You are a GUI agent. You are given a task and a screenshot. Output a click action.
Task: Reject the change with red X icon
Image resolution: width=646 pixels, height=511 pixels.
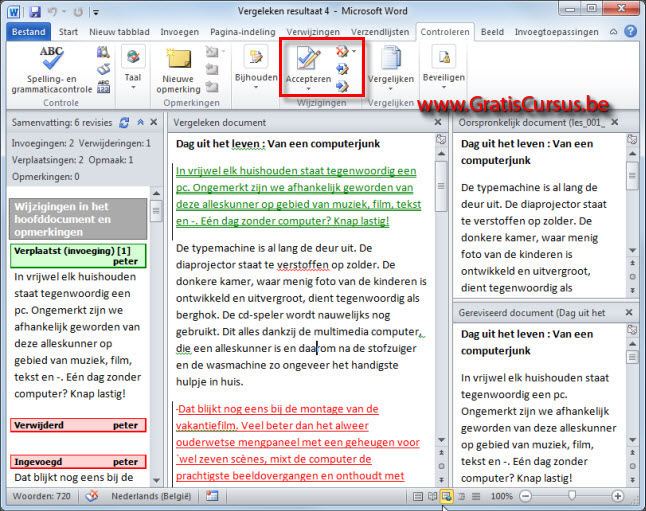[x=342, y=52]
